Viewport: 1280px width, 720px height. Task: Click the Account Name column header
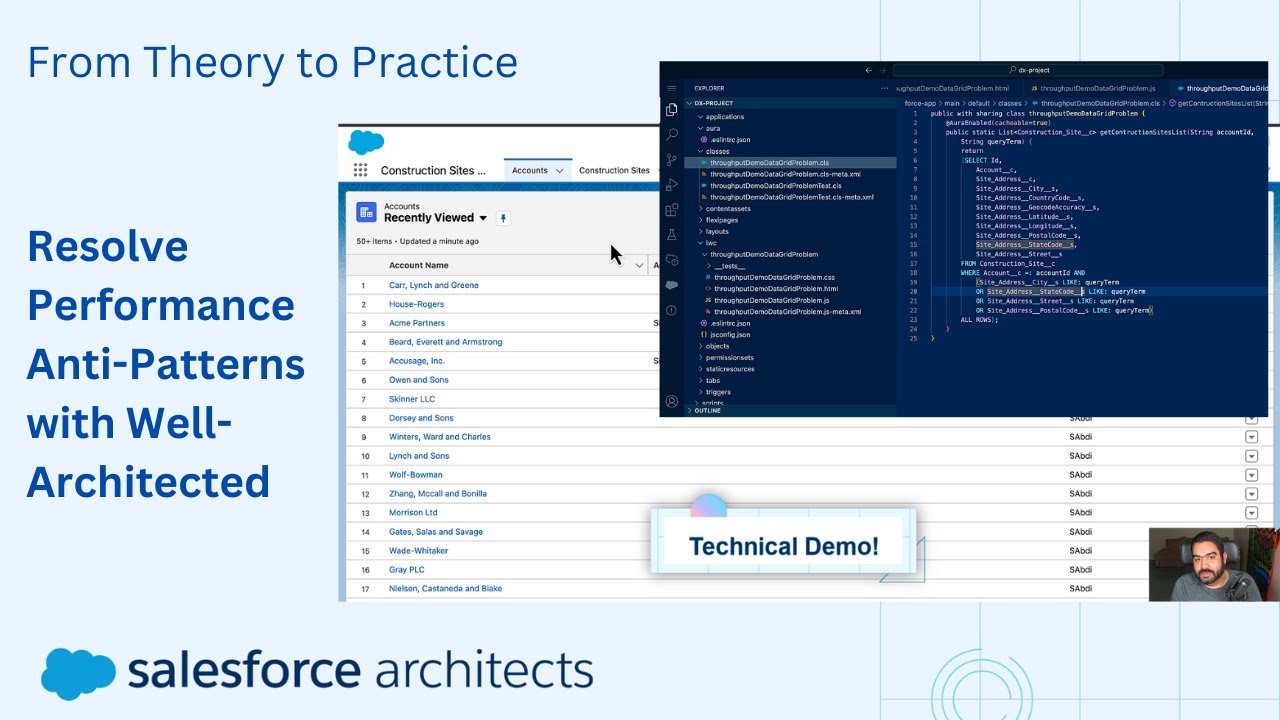tap(419, 265)
